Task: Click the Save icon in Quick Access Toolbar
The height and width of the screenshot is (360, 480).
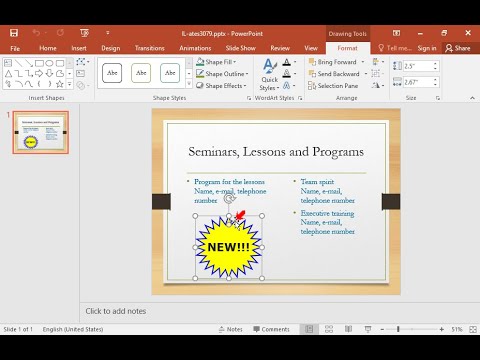Action: pos(14,33)
